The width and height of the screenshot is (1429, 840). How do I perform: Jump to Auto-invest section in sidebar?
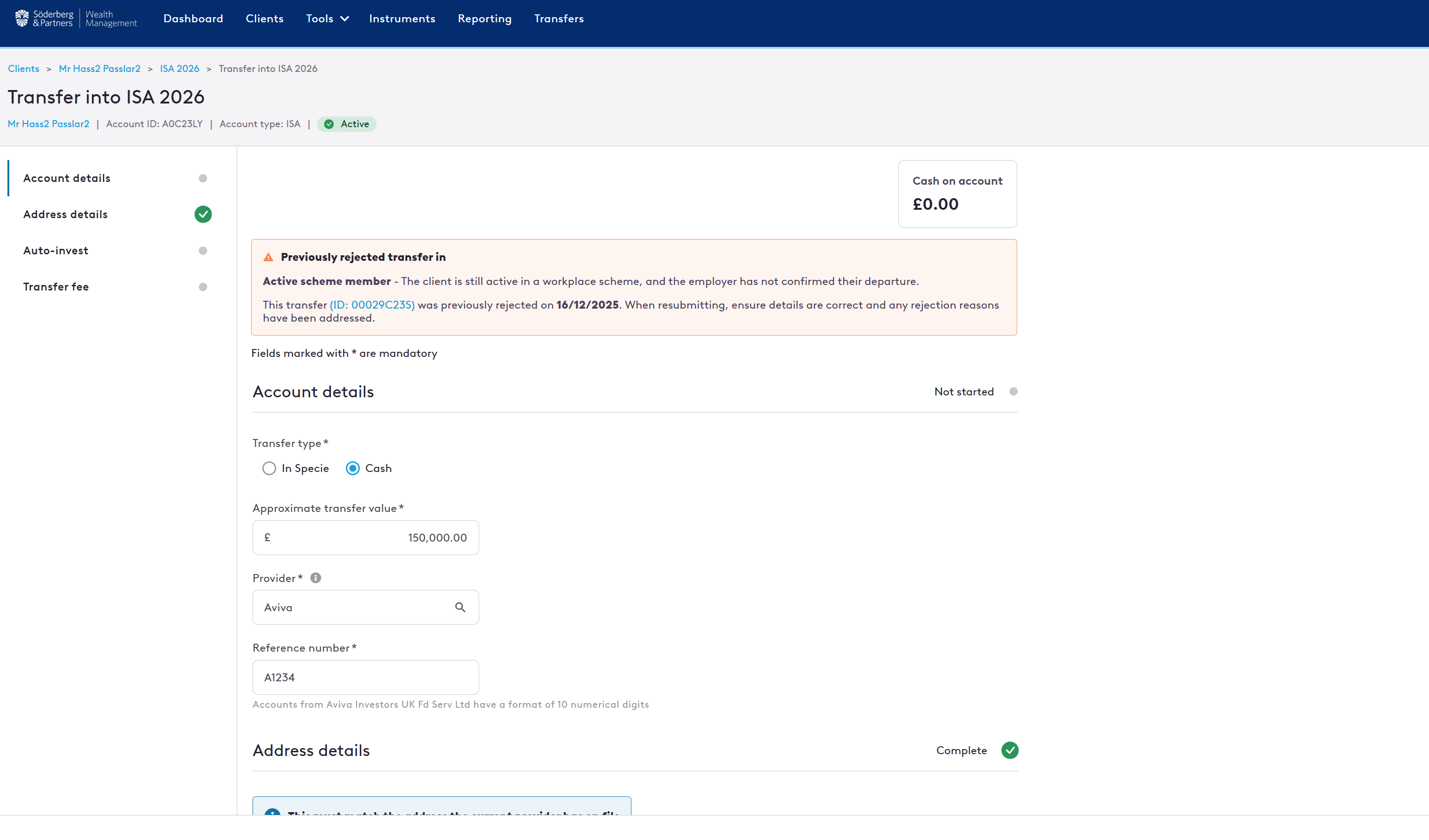click(56, 251)
